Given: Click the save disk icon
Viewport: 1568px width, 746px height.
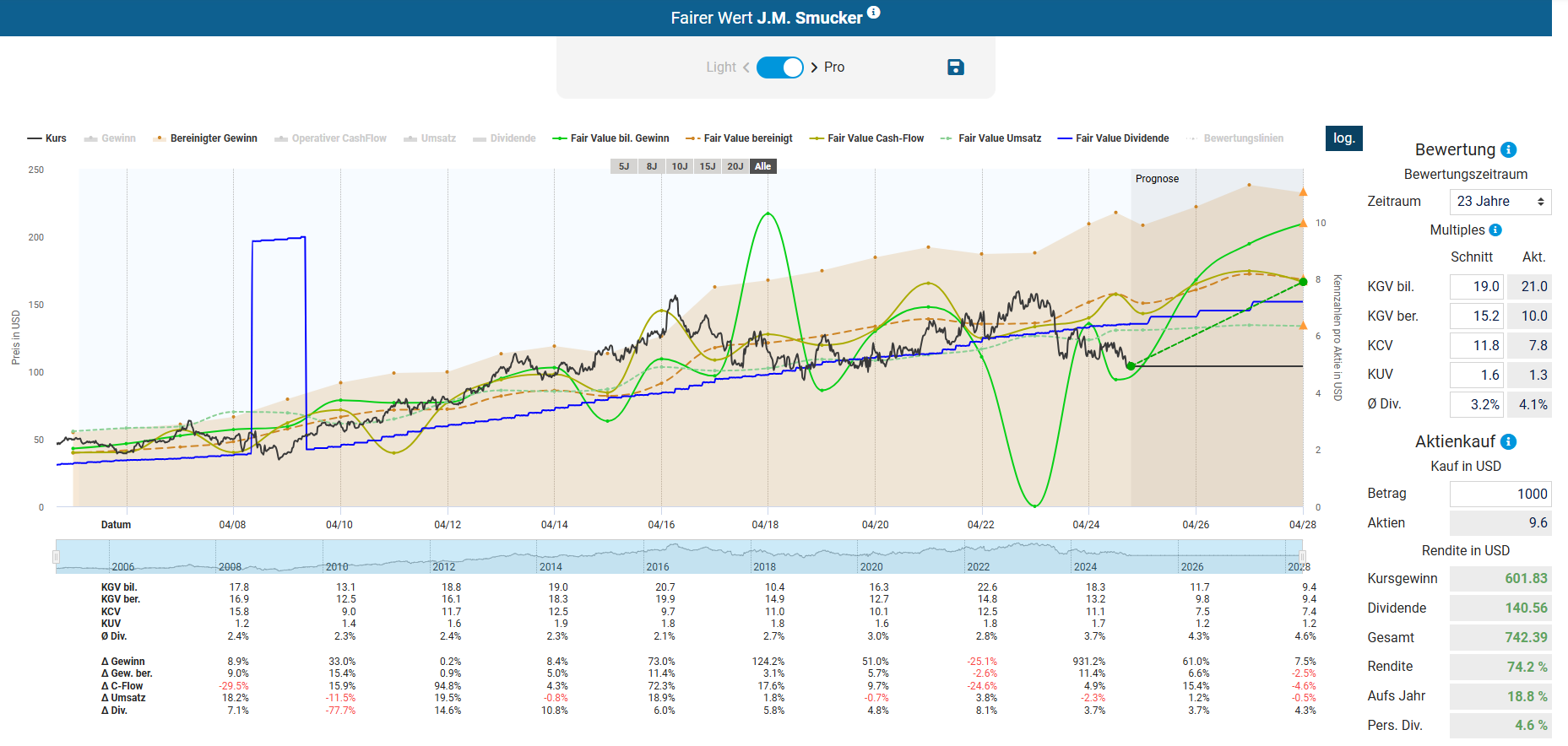Looking at the screenshot, I should (955, 68).
